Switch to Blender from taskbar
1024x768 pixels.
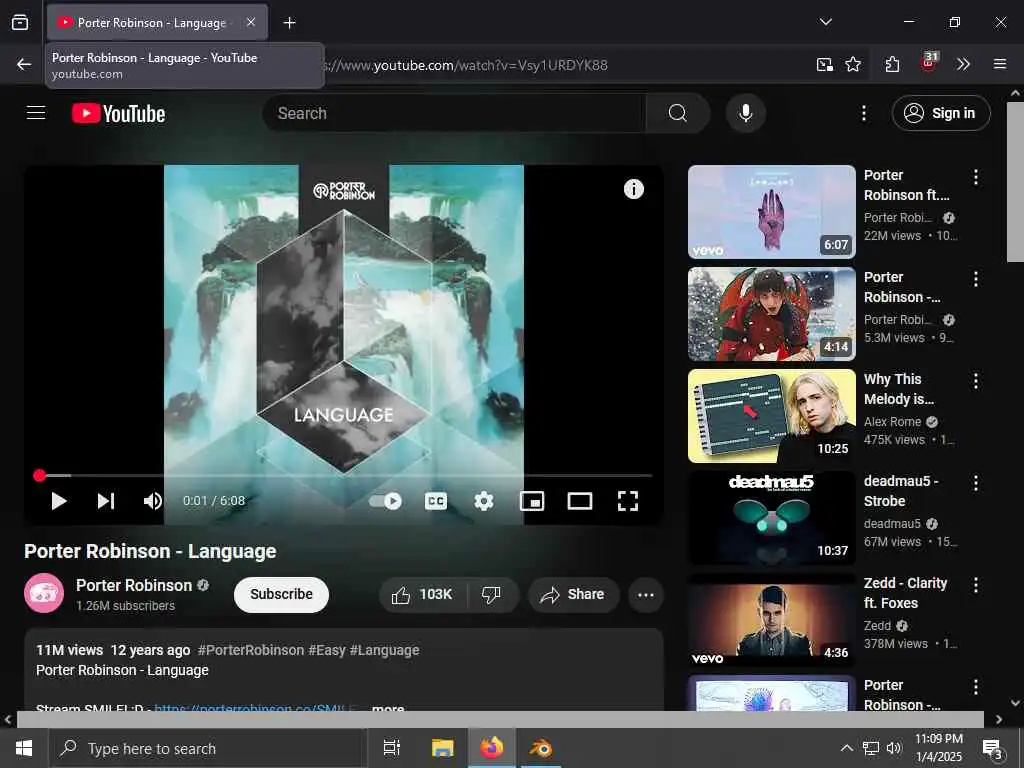click(x=541, y=748)
